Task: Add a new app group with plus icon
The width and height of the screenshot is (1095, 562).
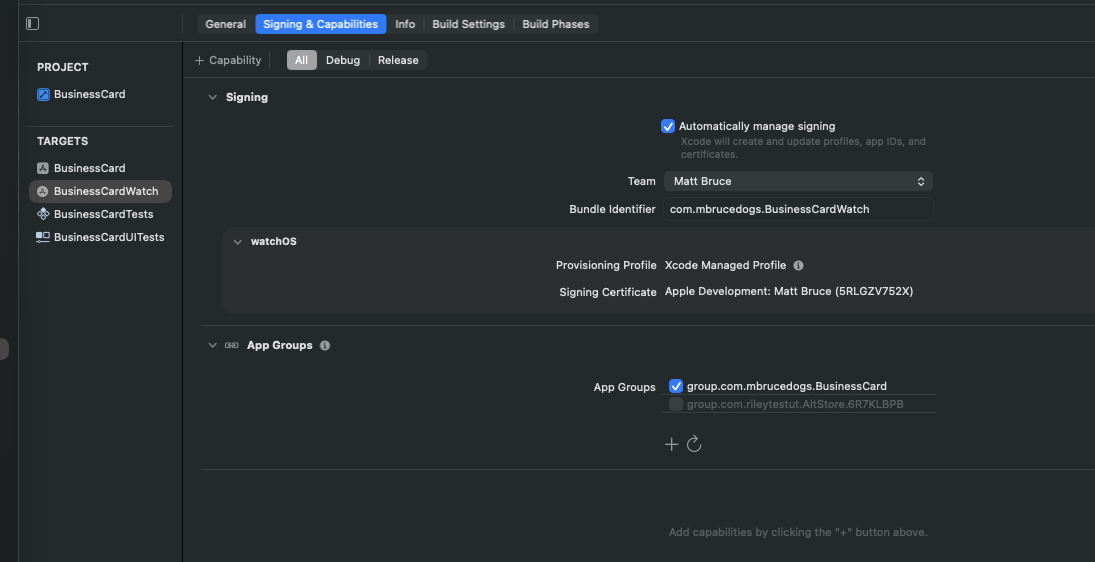Action: [672, 444]
